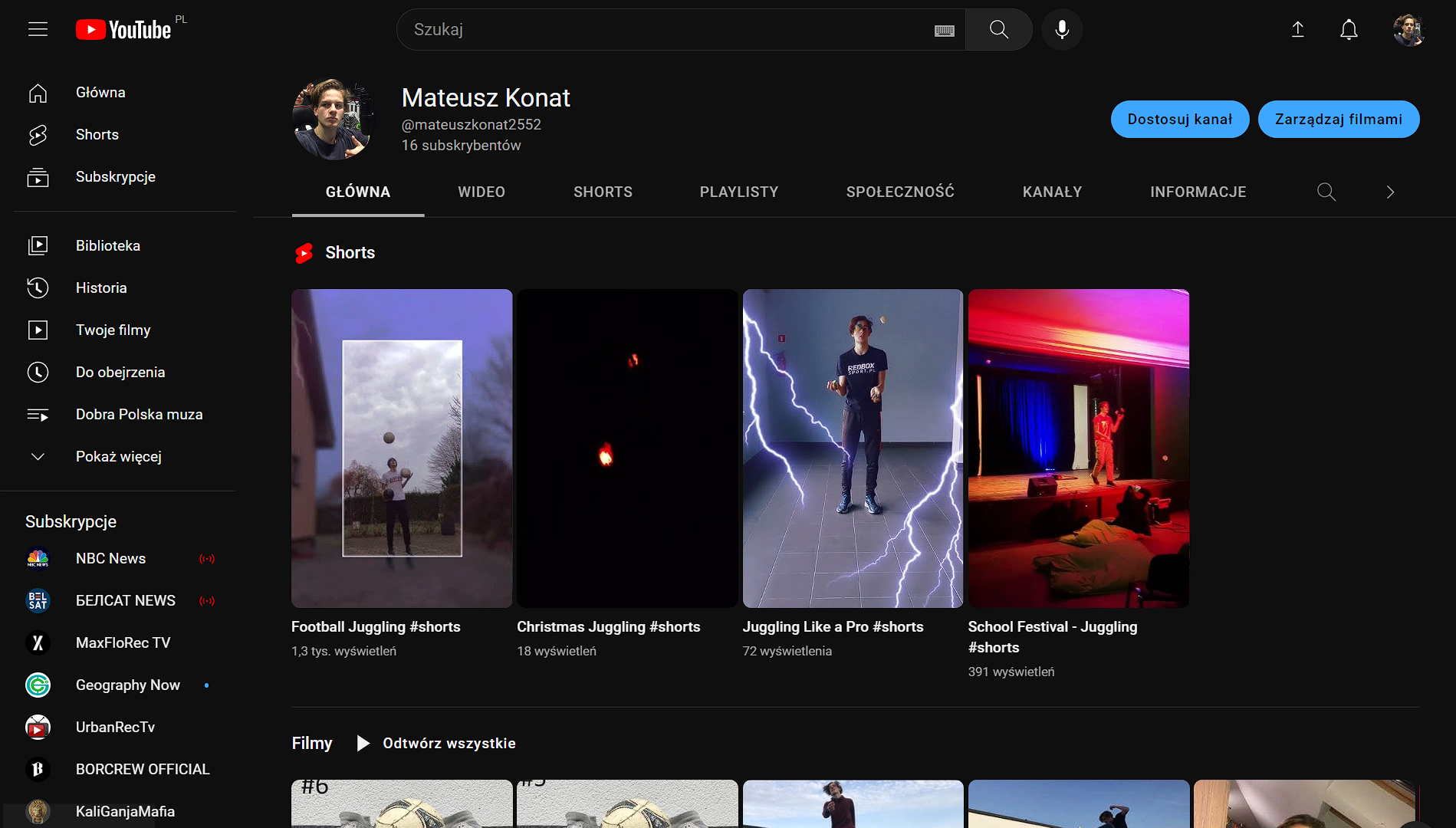Open the #6 video thumbnail under Filmy
The image size is (1456, 828).
[402, 803]
